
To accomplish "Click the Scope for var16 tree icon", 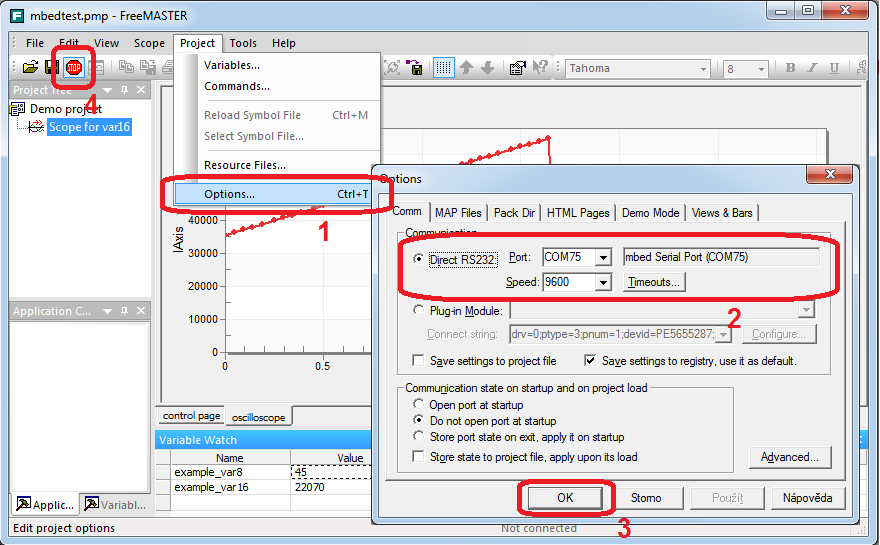I will coord(37,127).
